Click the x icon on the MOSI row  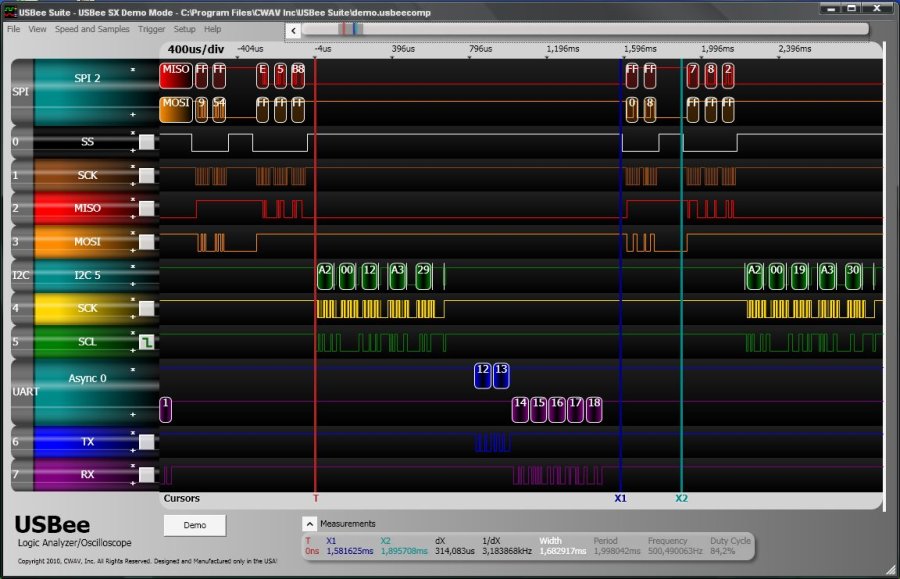point(133,233)
